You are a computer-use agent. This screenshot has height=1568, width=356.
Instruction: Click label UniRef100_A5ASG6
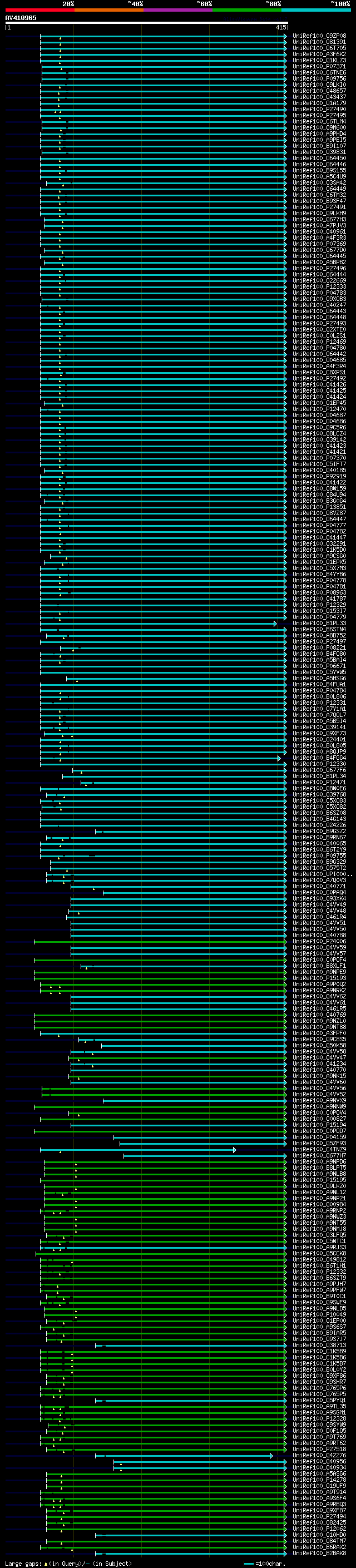[319, 1473]
